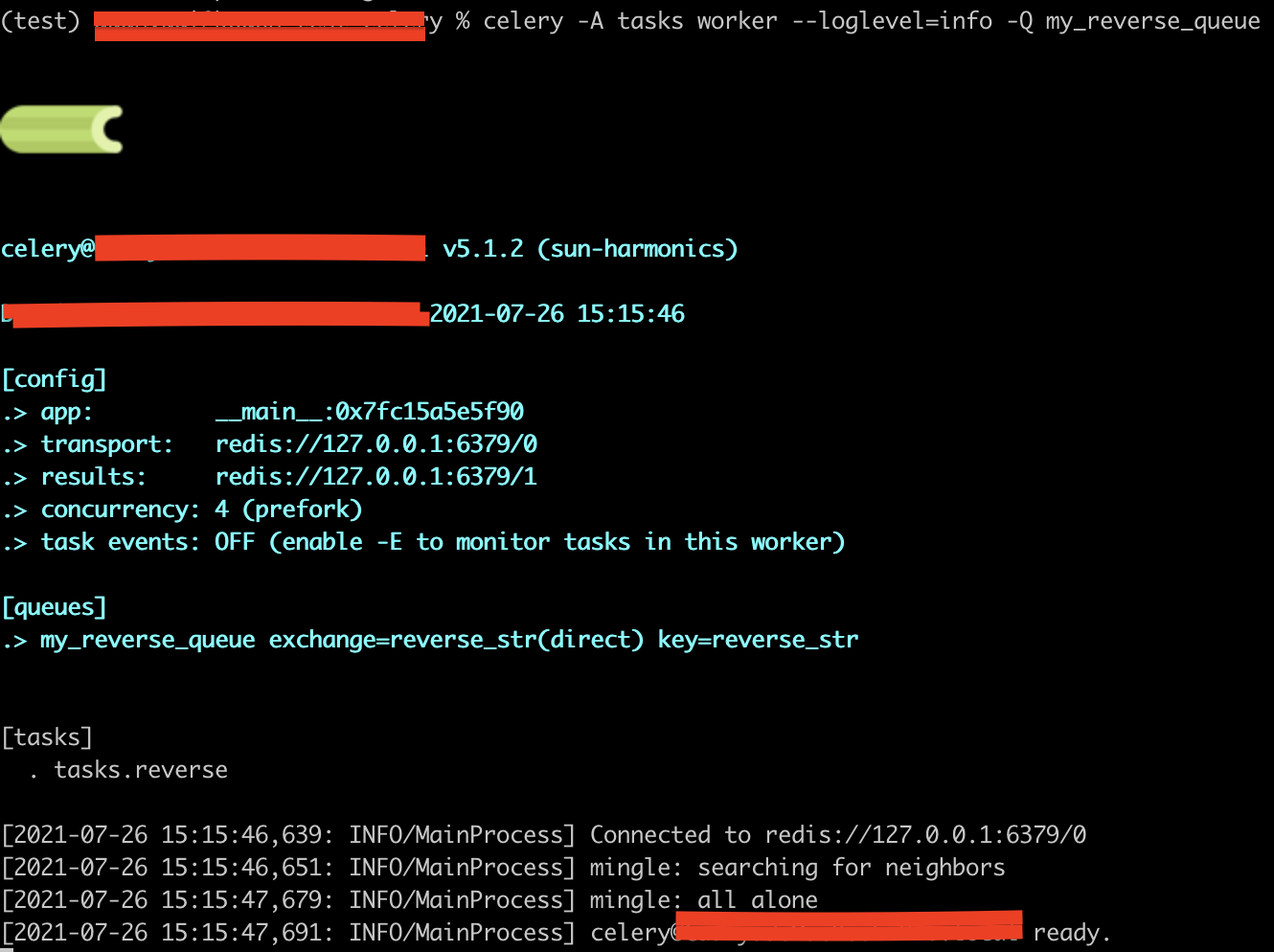Screen dimensions: 1274x952
Task: Click the green Celery logo banner
Action: click(61, 128)
